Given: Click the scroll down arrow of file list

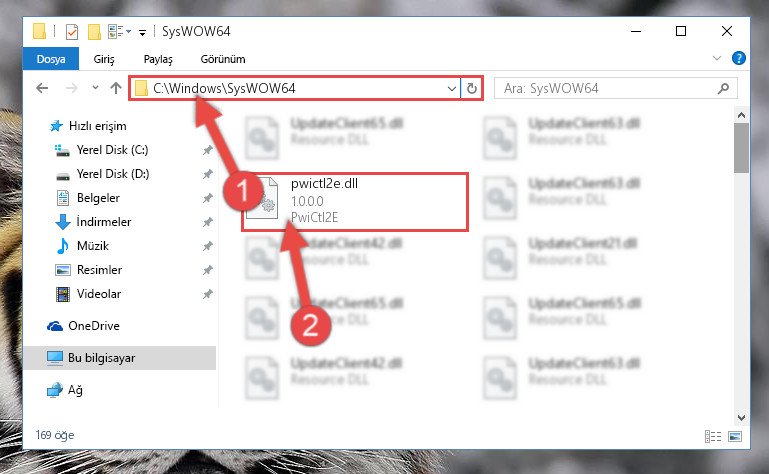Looking at the screenshot, I should tap(742, 418).
